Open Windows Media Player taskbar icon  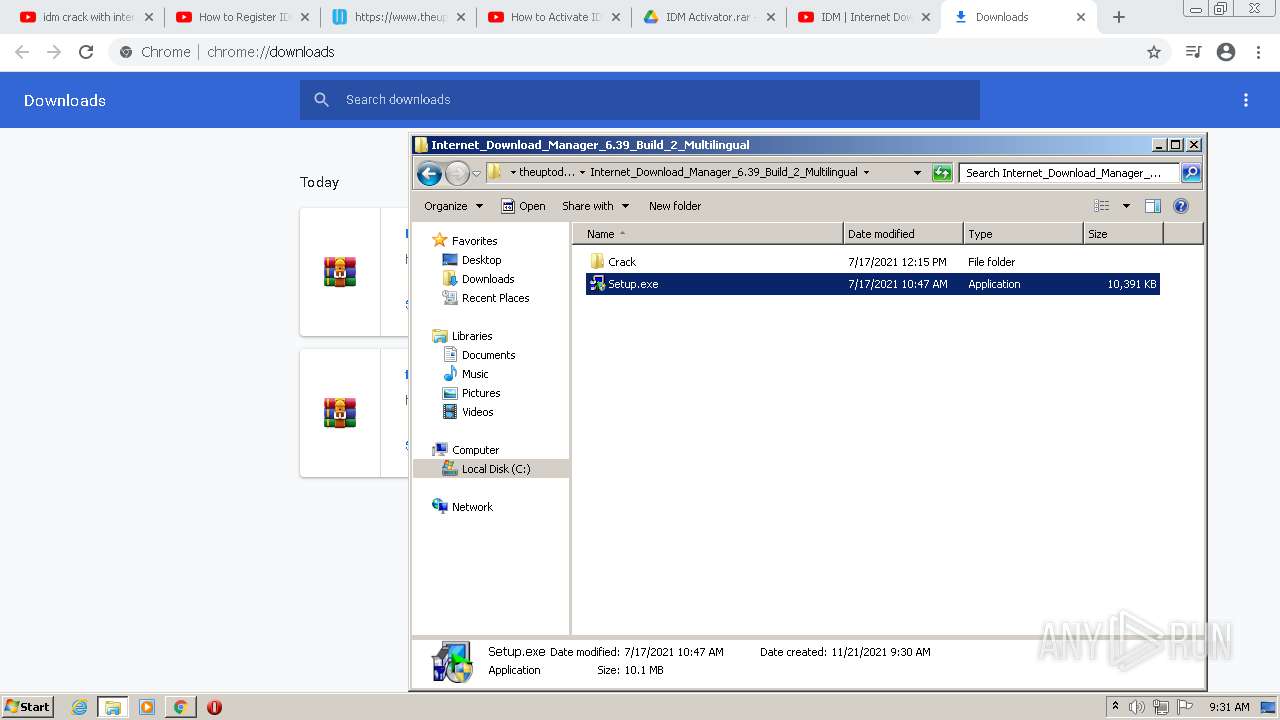tap(147, 707)
